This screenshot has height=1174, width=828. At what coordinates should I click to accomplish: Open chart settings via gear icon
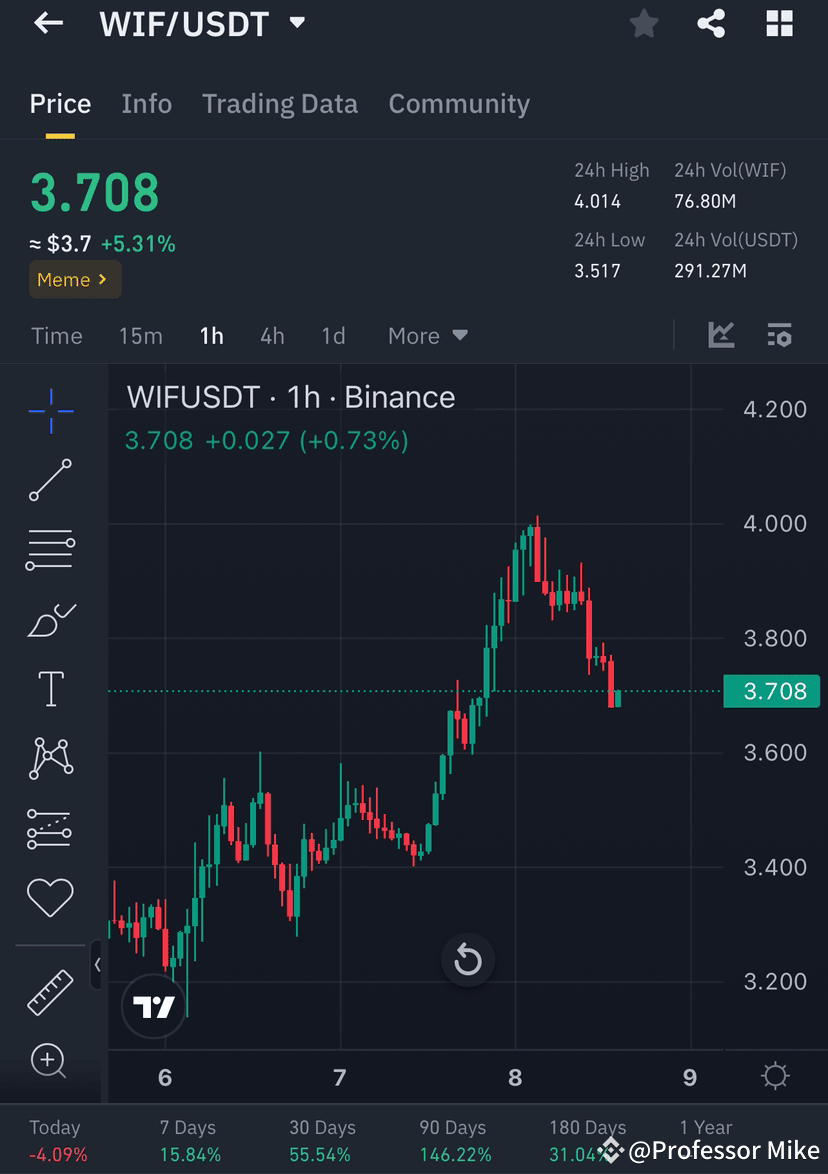coord(775,1077)
